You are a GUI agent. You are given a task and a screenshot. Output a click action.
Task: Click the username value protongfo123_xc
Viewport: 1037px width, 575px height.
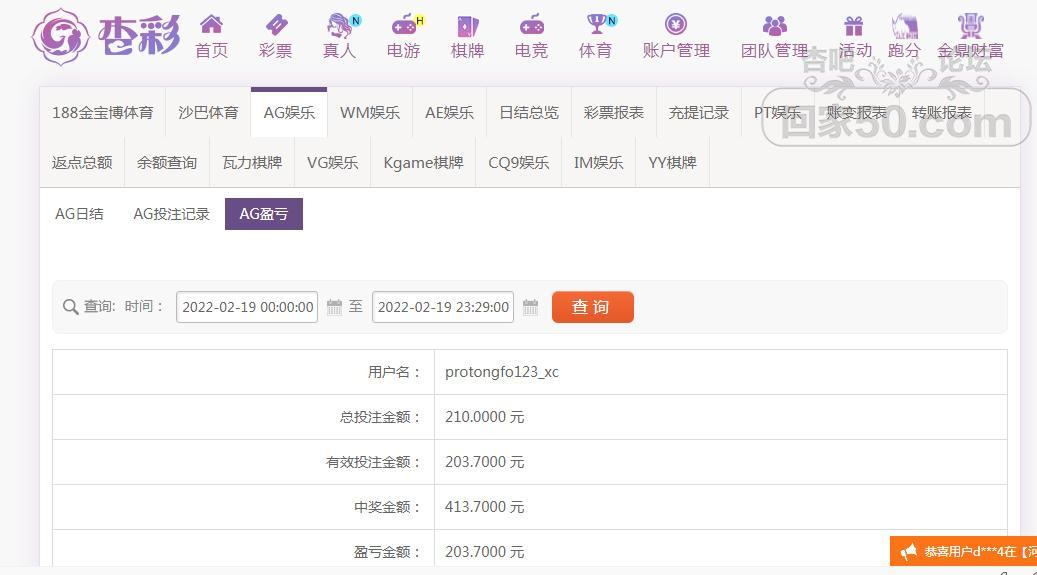502,372
